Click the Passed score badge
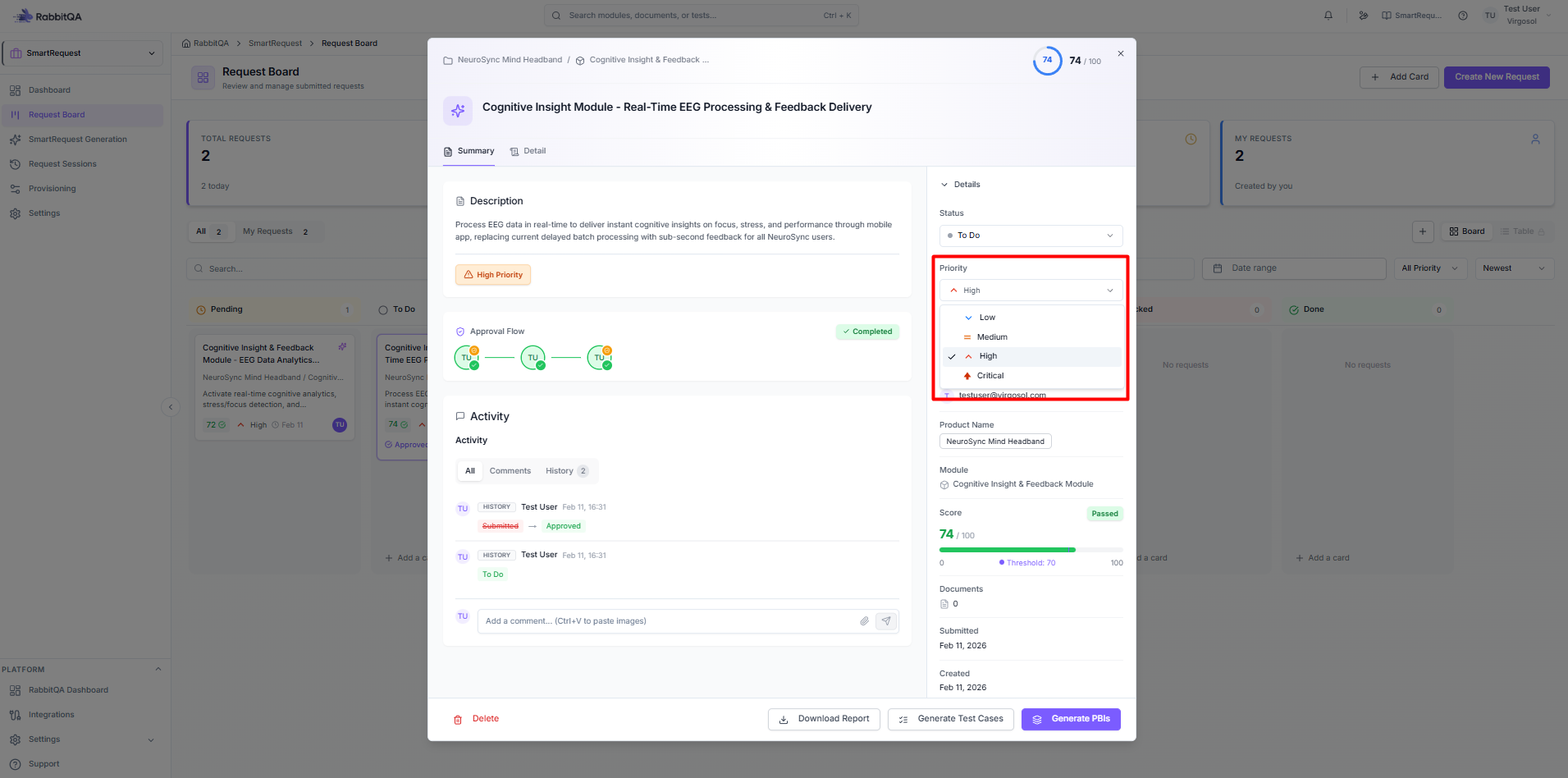Viewport: 1568px width, 778px height. point(1104,514)
